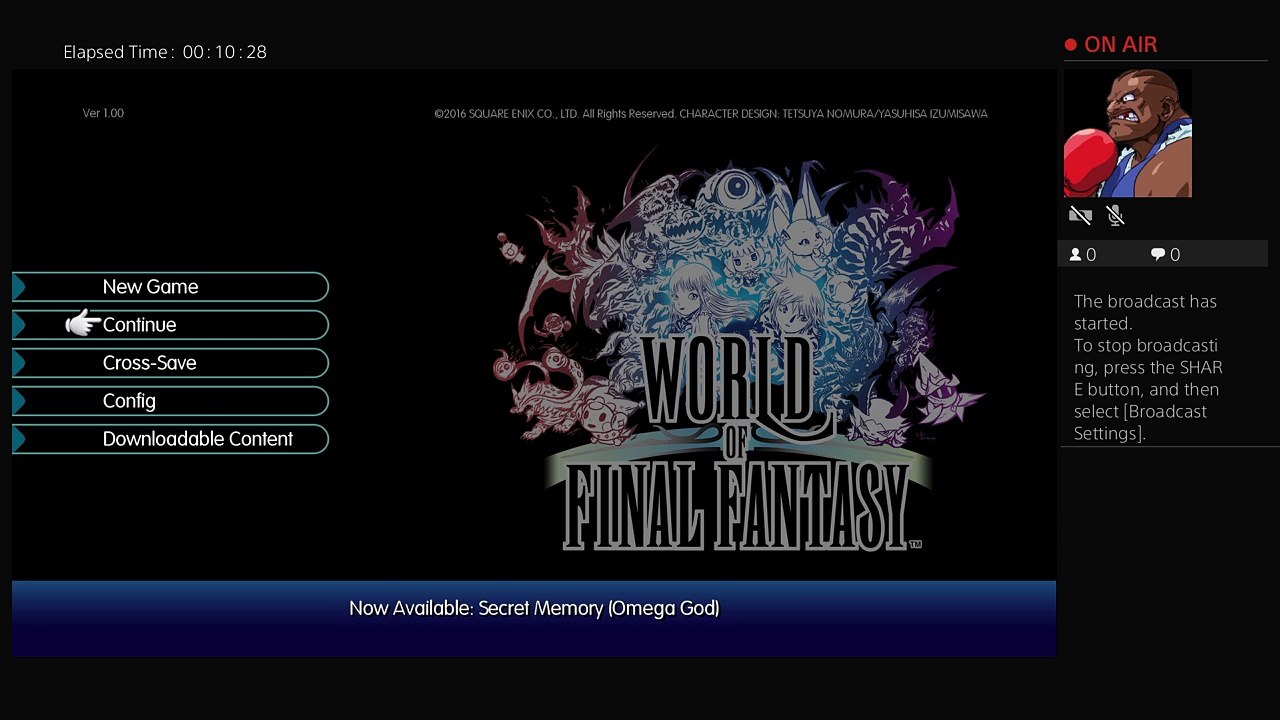Click the viewer count person icon
The image size is (1280, 720).
click(x=1076, y=255)
